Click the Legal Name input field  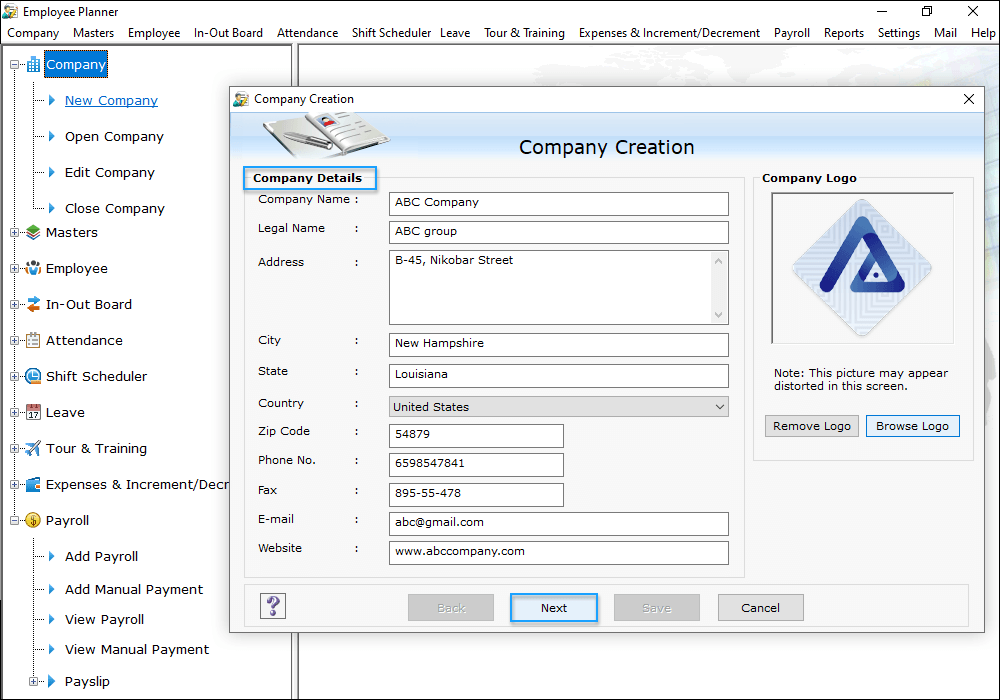(559, 232)
